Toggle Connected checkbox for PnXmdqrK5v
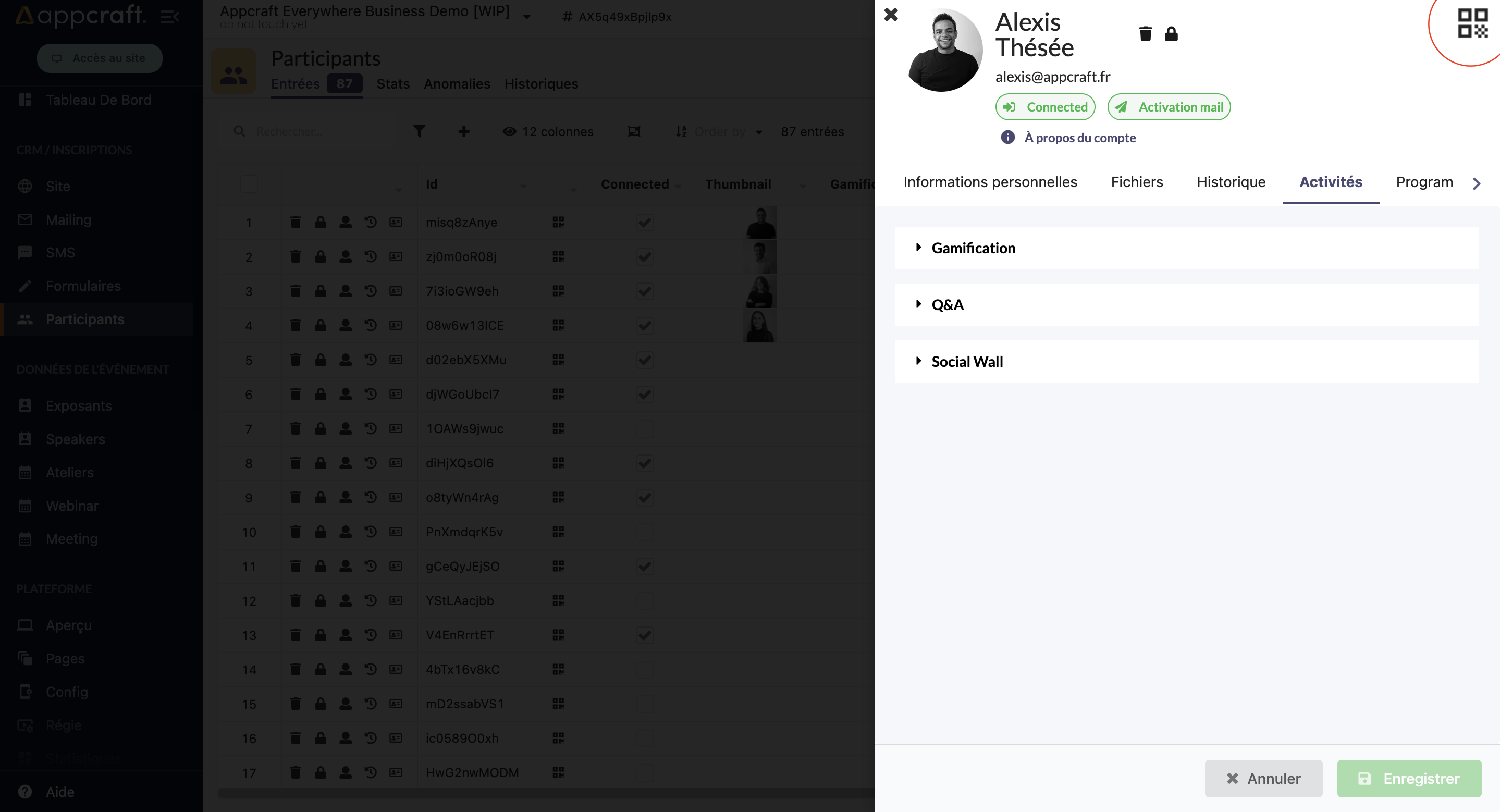 click(x=645, y=532)
